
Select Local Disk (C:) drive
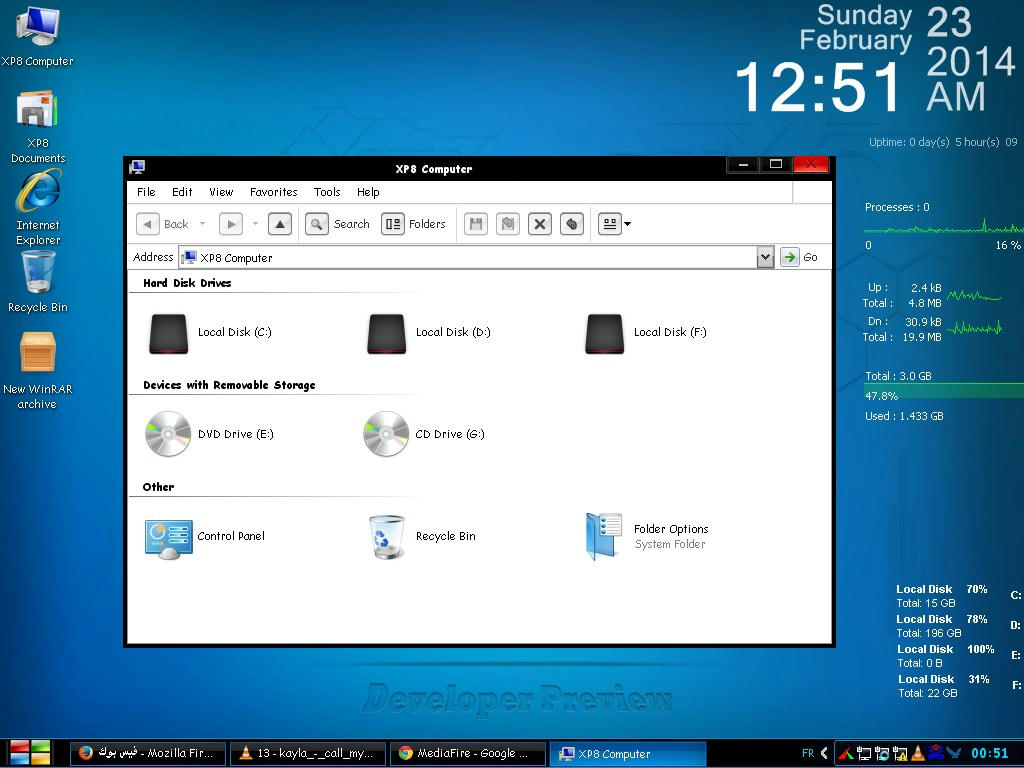(210, 333)
